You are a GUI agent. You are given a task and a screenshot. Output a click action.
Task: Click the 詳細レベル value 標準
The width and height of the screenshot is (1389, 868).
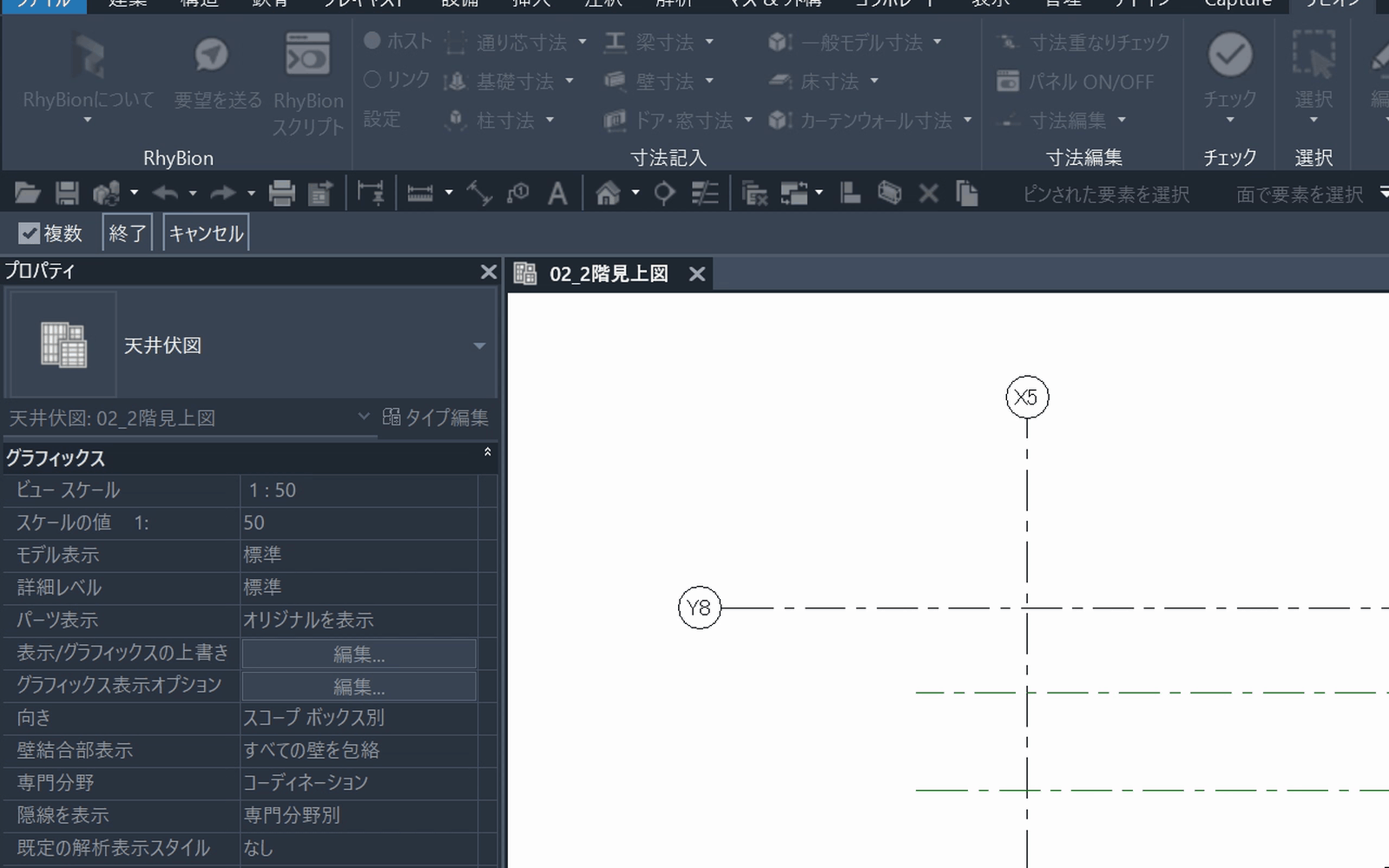[x=359, y=588]
